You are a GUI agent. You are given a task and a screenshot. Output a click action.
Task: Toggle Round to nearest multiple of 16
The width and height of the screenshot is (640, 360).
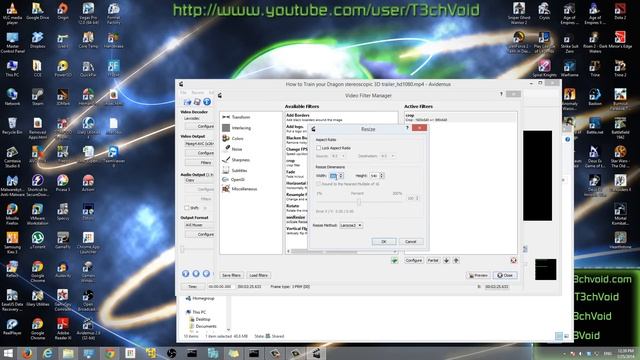[318, 184]
